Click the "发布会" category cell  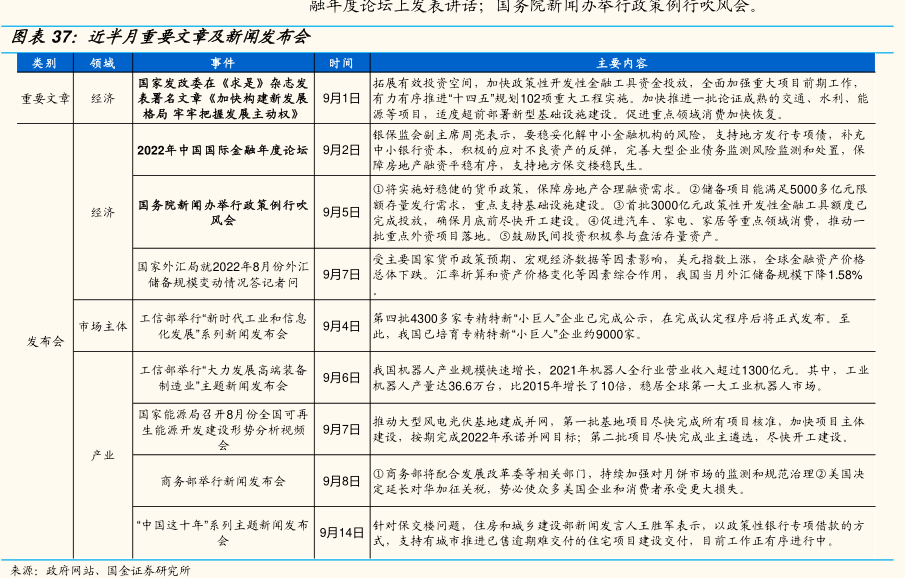[x=45, y=341]
